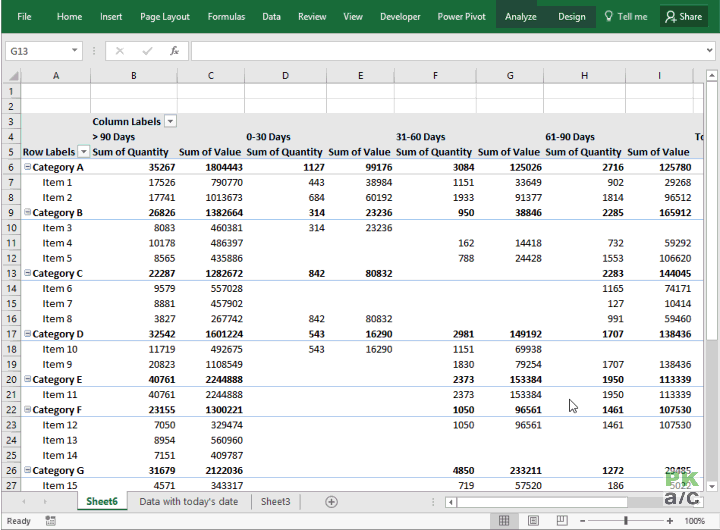Open the Data ribbon tab

[271, 17]
